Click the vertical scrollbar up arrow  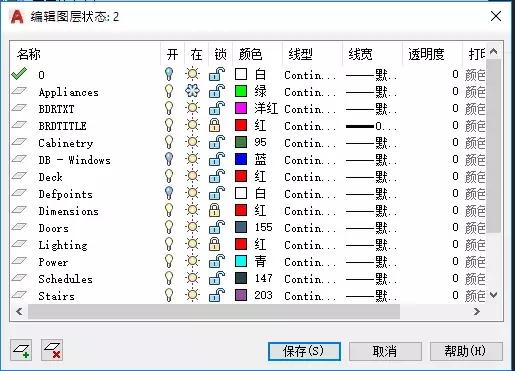pyautogui.click(x=494, y=51)
